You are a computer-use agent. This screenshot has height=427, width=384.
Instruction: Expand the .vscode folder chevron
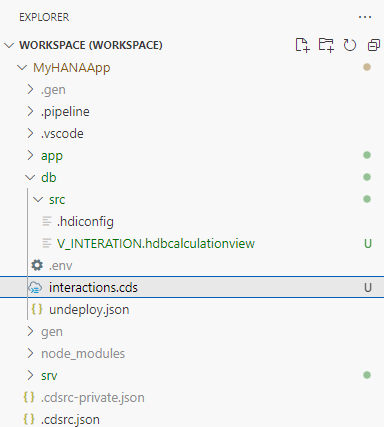coord(30,133)
